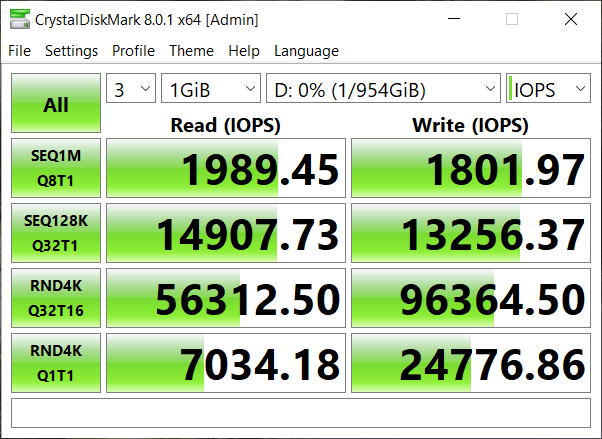Minimize the CrystalDiskMark window
602x439 pixels.
pos(454,19)
